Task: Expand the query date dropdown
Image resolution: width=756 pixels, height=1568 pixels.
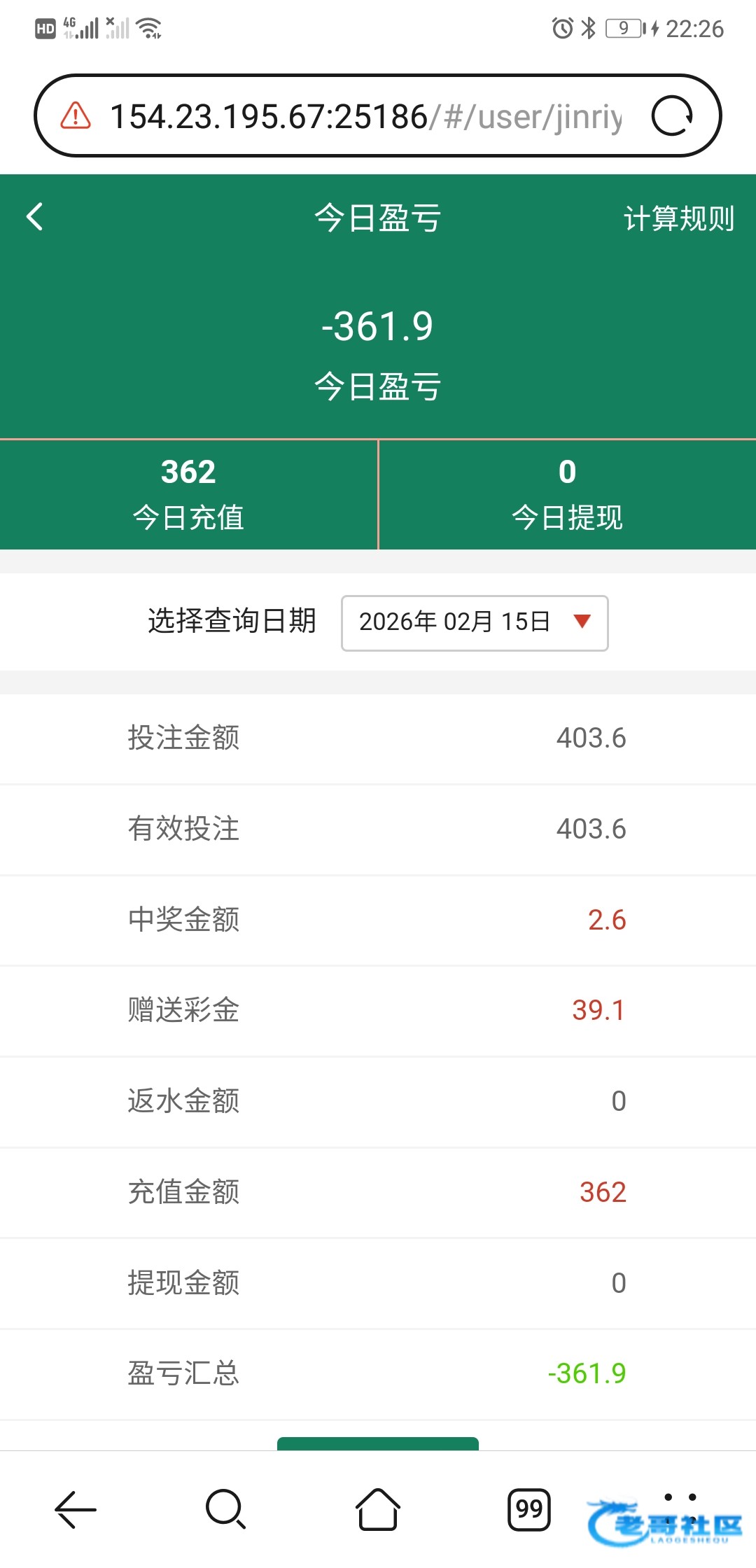Action: click(474, 622)
